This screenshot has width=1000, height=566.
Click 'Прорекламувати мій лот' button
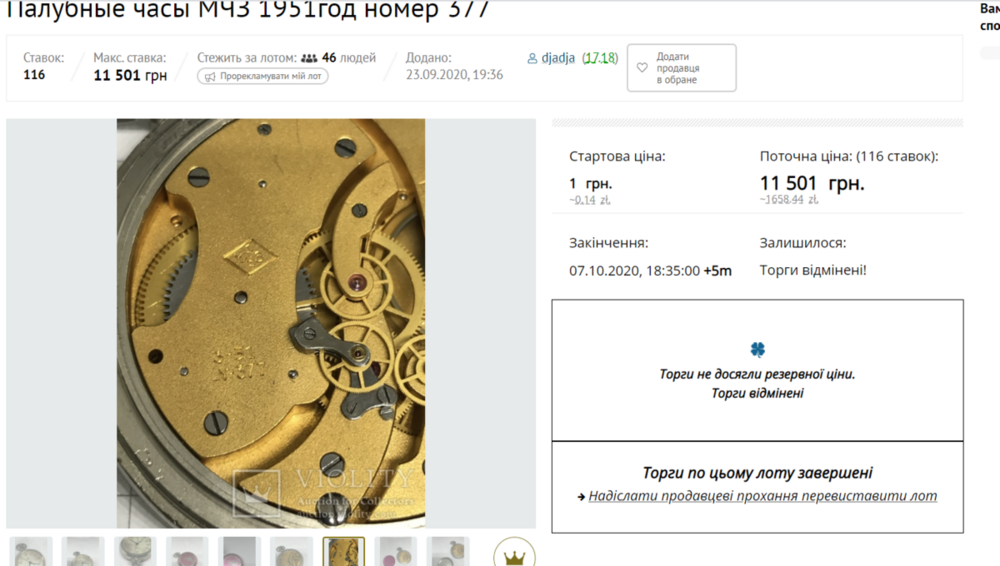pyautogui.click(x=263, y=76)
